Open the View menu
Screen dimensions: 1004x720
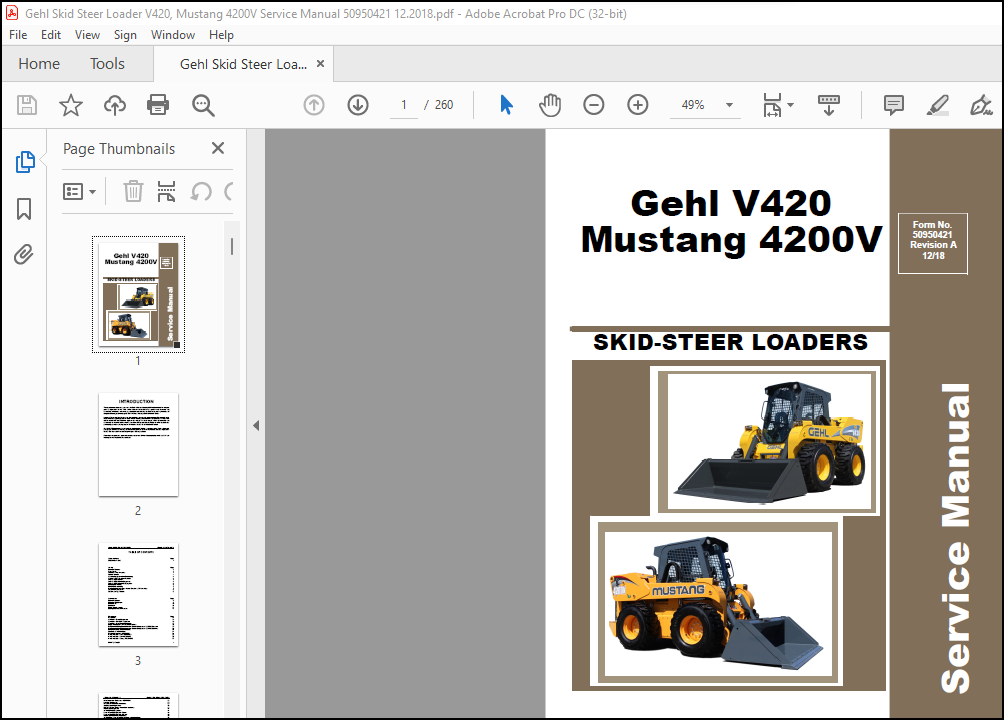(87, 35)
